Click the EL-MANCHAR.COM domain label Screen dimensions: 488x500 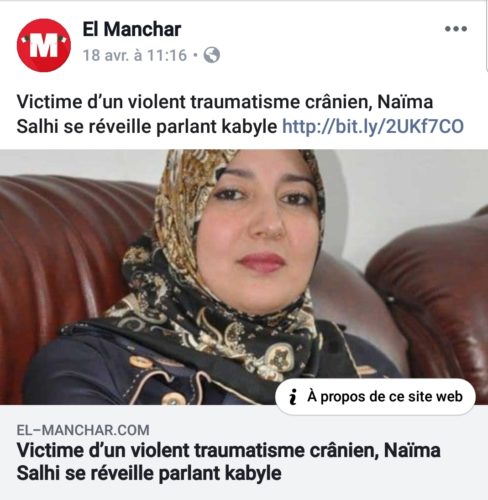[x=83, y=430]
